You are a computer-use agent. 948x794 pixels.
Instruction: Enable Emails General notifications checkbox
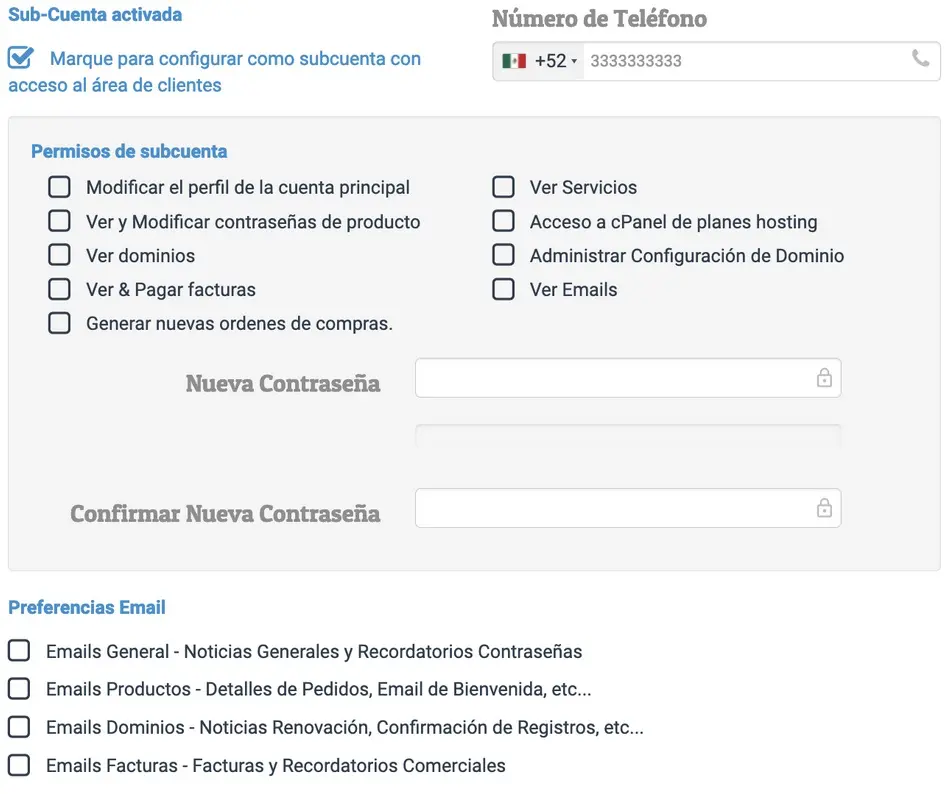click(19, 651)
